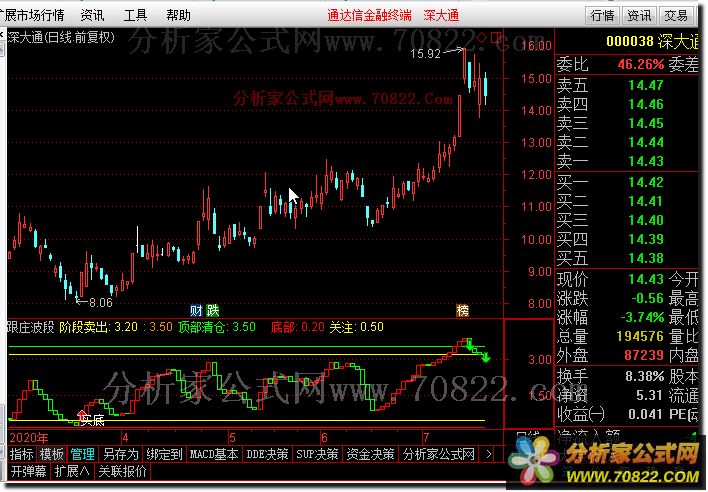Open the 分析家公式网 tab
The width and height of the screenshot is (708, 492).
439,454
